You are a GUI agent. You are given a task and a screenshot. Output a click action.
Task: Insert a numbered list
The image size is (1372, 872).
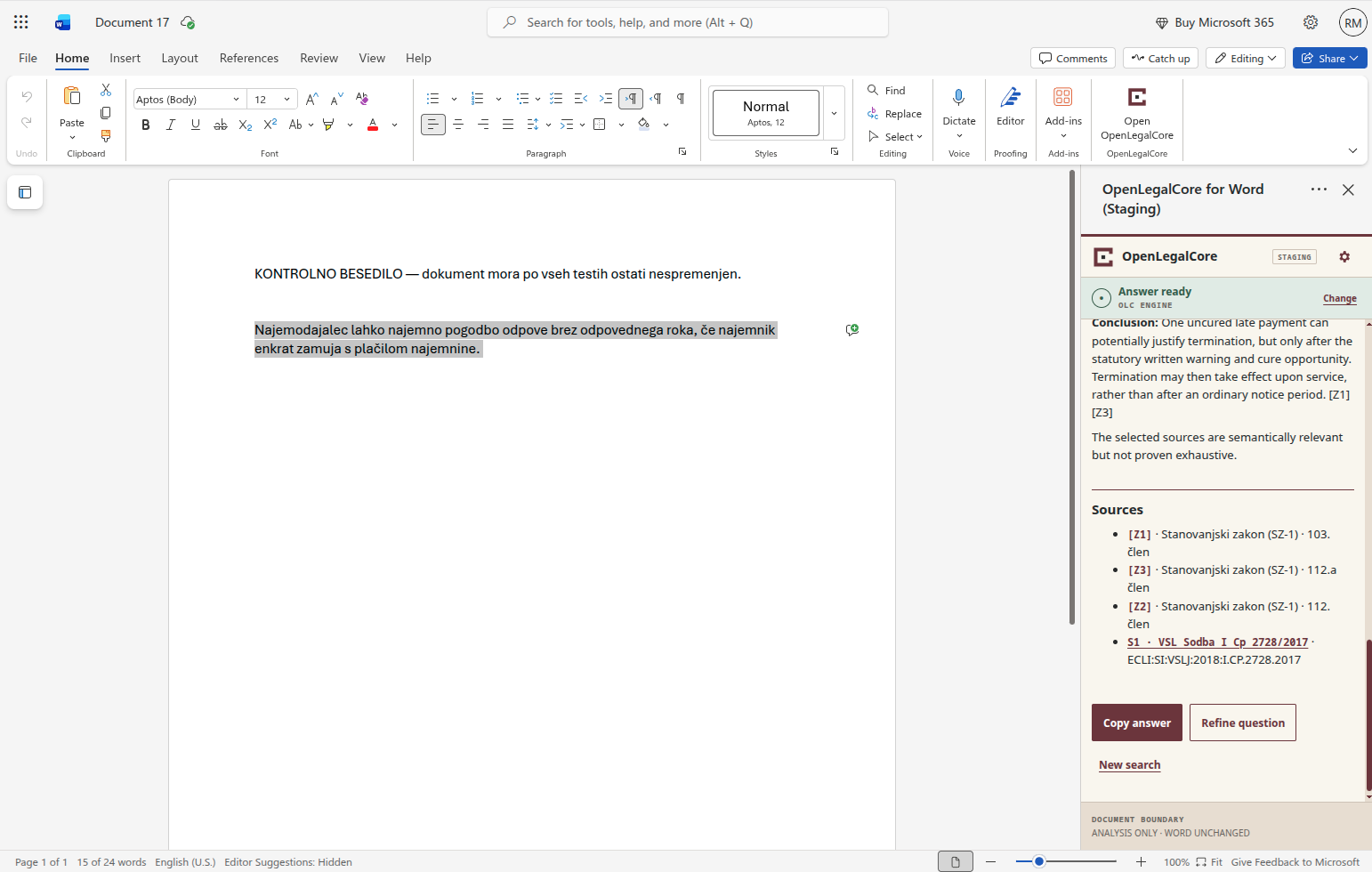pyautogui.click(x=478, y=99)
